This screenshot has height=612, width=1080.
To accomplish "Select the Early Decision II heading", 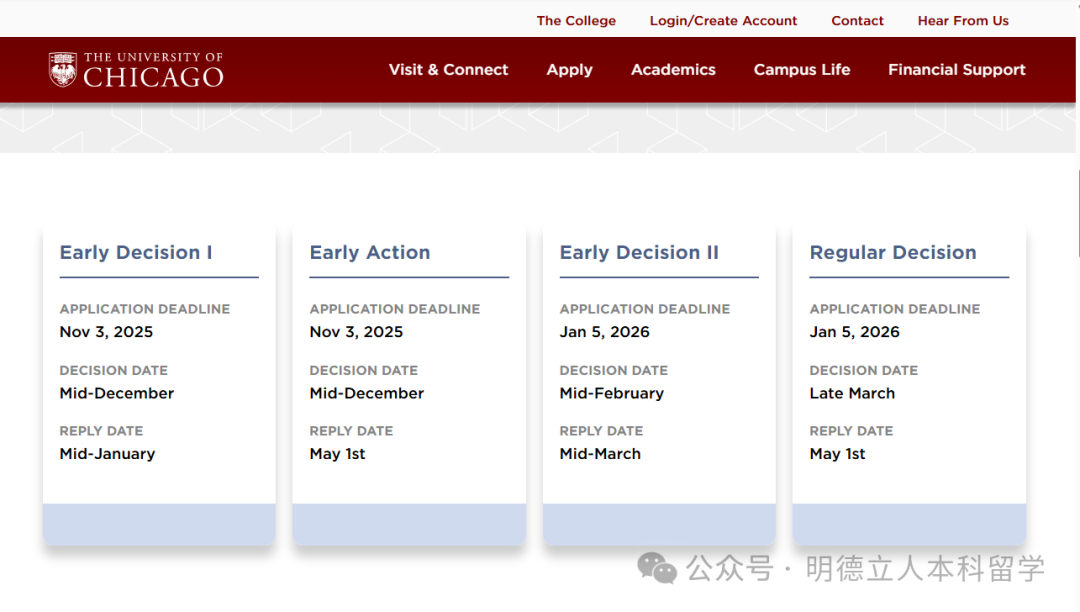I will pos(639,253).
